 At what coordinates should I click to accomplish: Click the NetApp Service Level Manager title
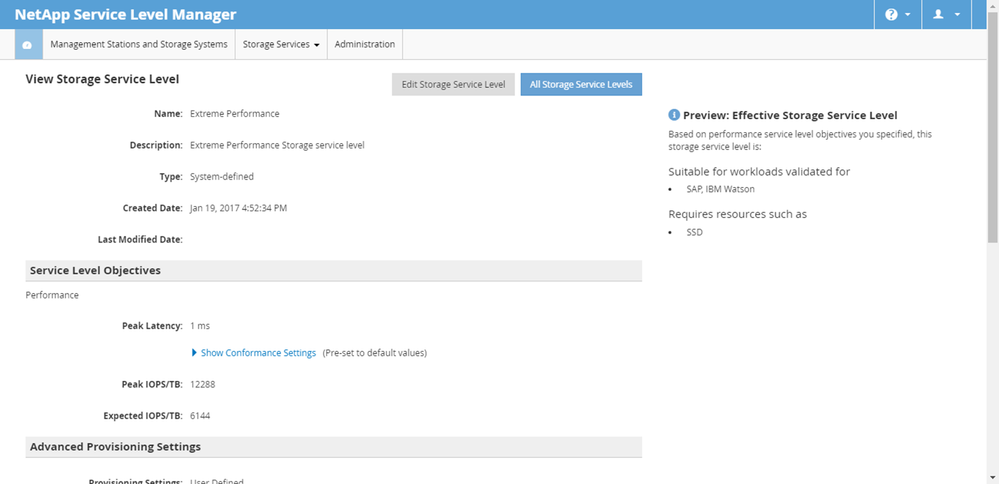coord(126,15)
